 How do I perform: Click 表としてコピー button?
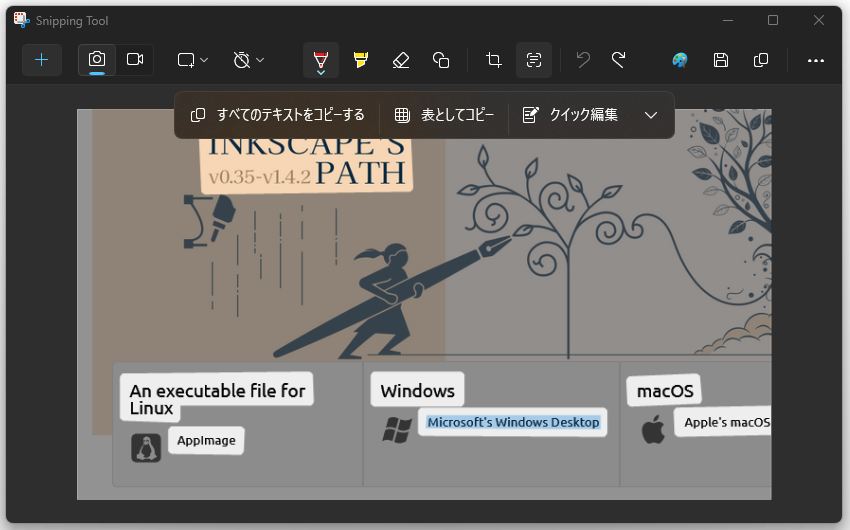click(x=444, y=115)
